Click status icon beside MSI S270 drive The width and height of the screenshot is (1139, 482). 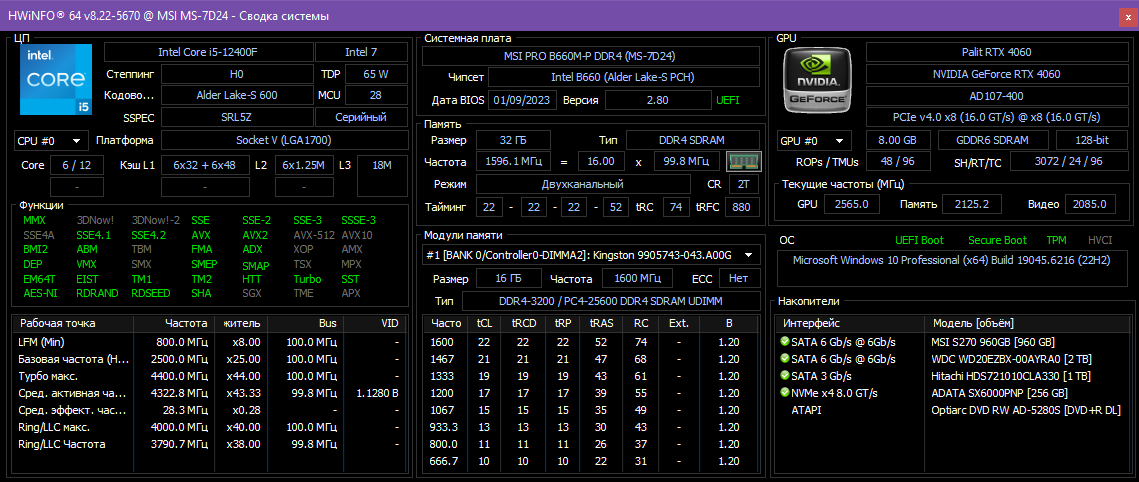click(785, 341)
